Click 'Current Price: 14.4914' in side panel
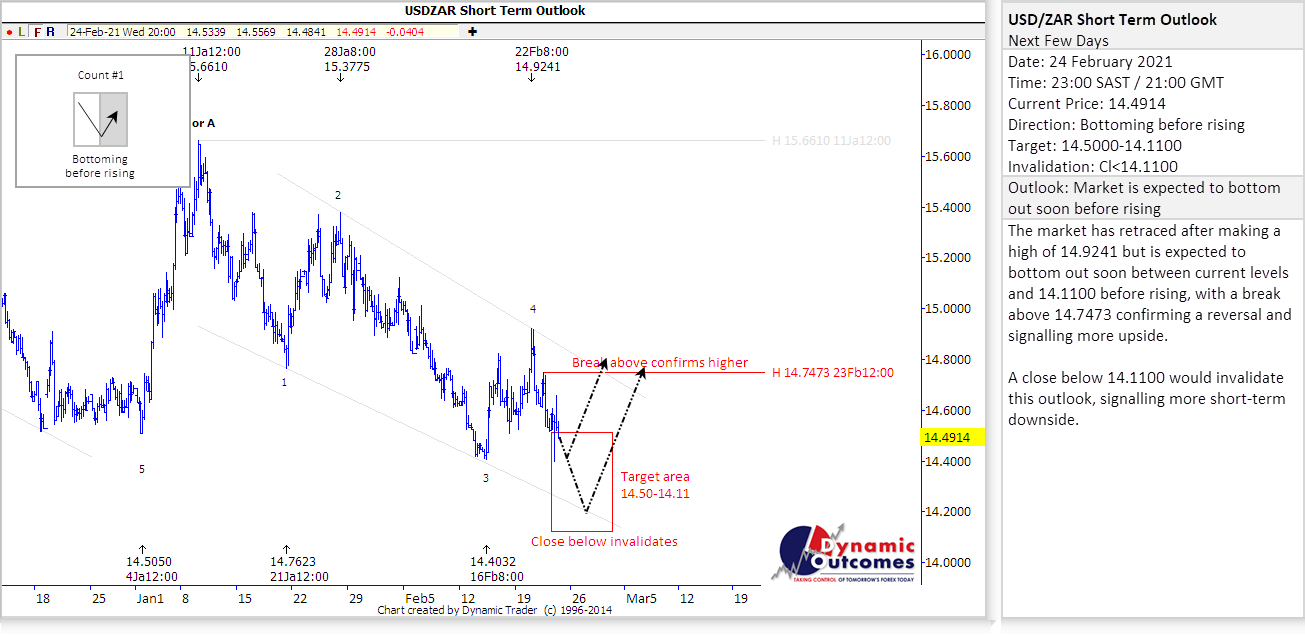Image resolution: width=1305 pixels, height=637 pixels. pyautogui.click(x=1087, y=104)
